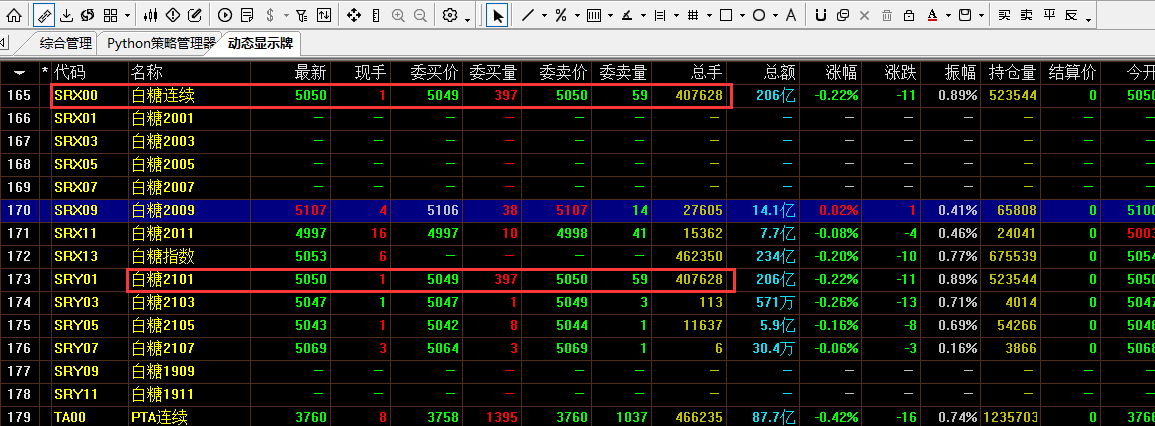Select the arrow pointer cursor tool
This screenshot has width=1155, height=426.
(x=498, y=15)
